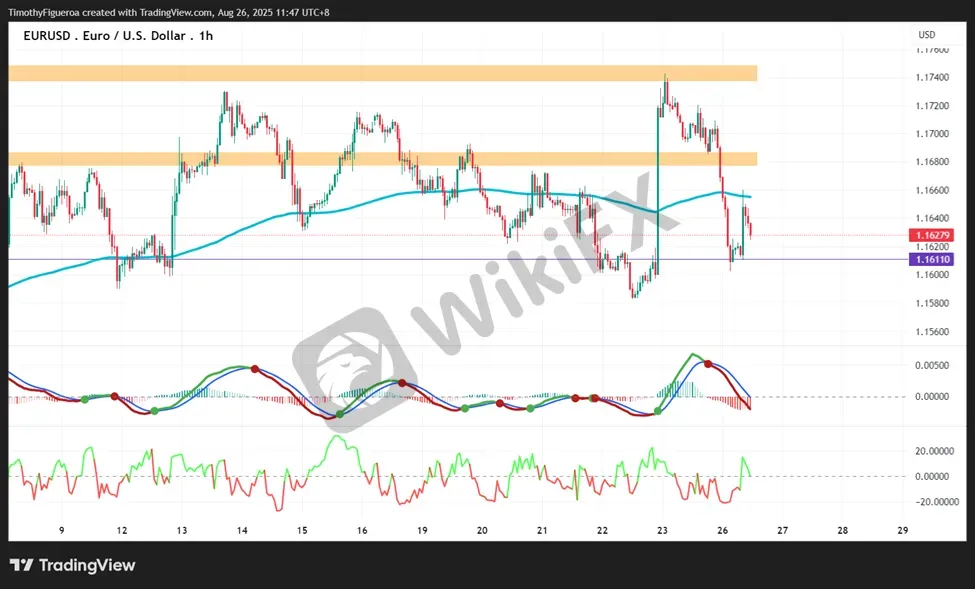Click date label 15 on time axis
This screenshot has height=589, width=975.
click(302, 531)
